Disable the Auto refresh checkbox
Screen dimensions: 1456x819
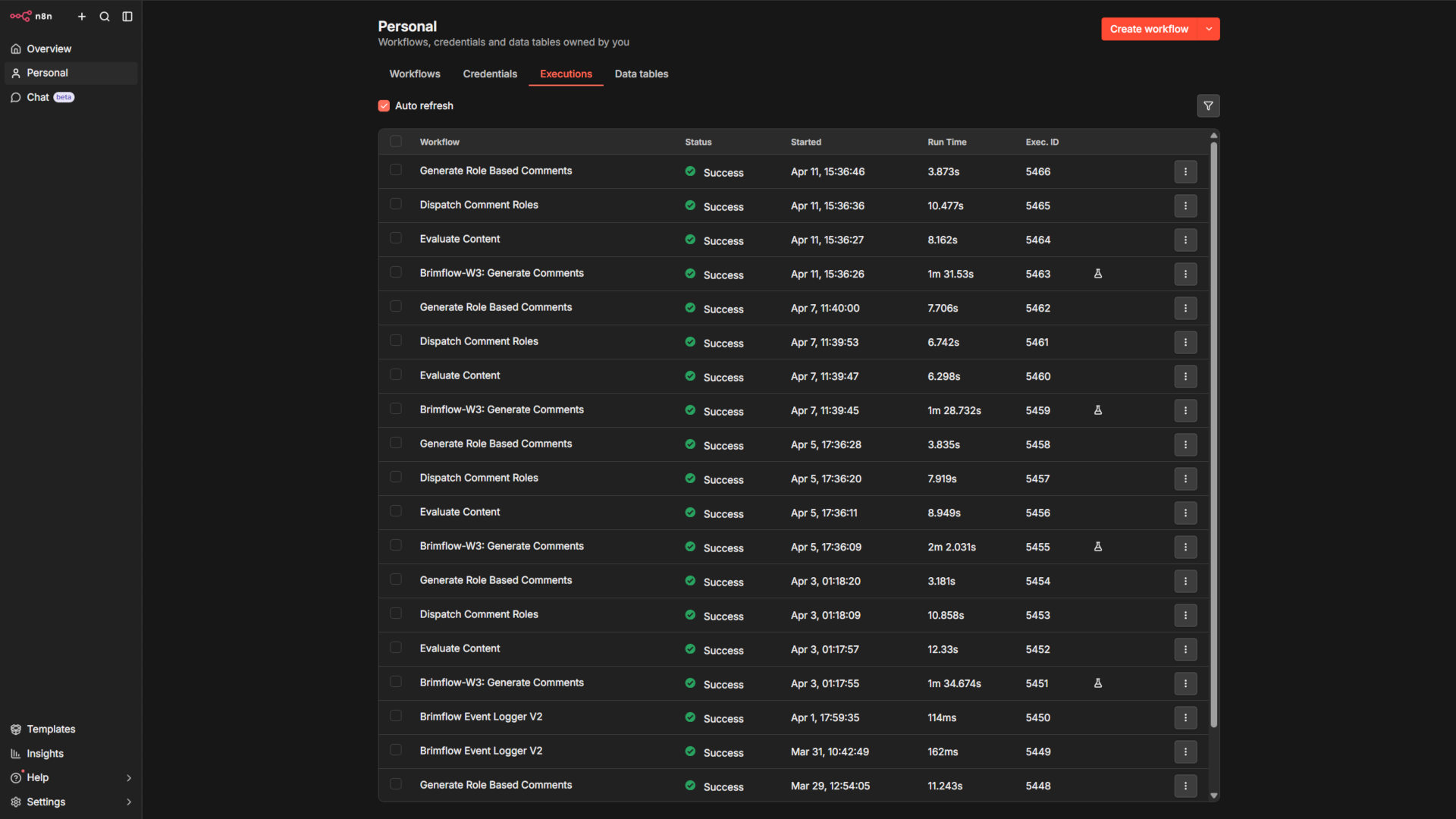click(x=384, y=106)
